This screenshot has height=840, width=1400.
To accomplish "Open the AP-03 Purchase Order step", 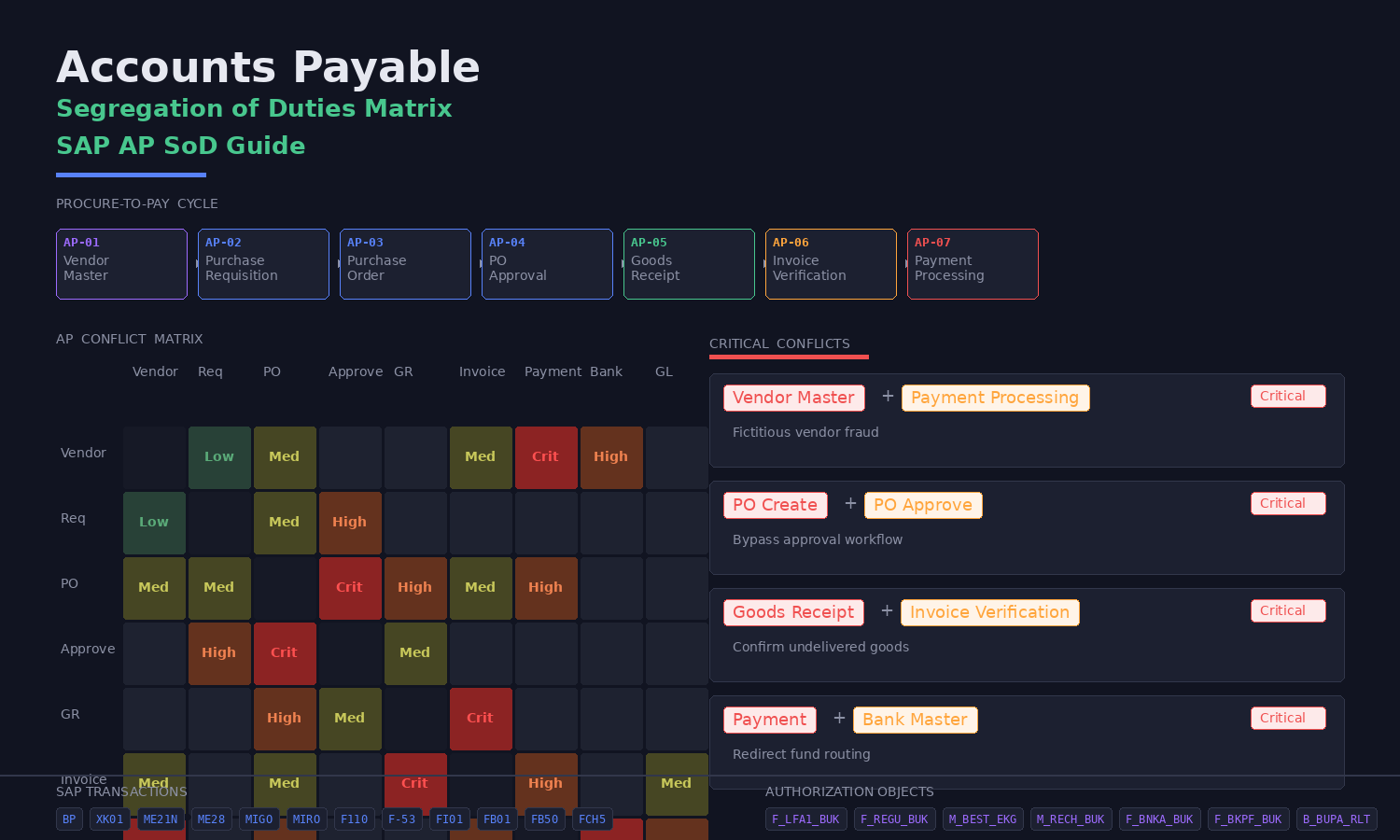I will point(405,264).
